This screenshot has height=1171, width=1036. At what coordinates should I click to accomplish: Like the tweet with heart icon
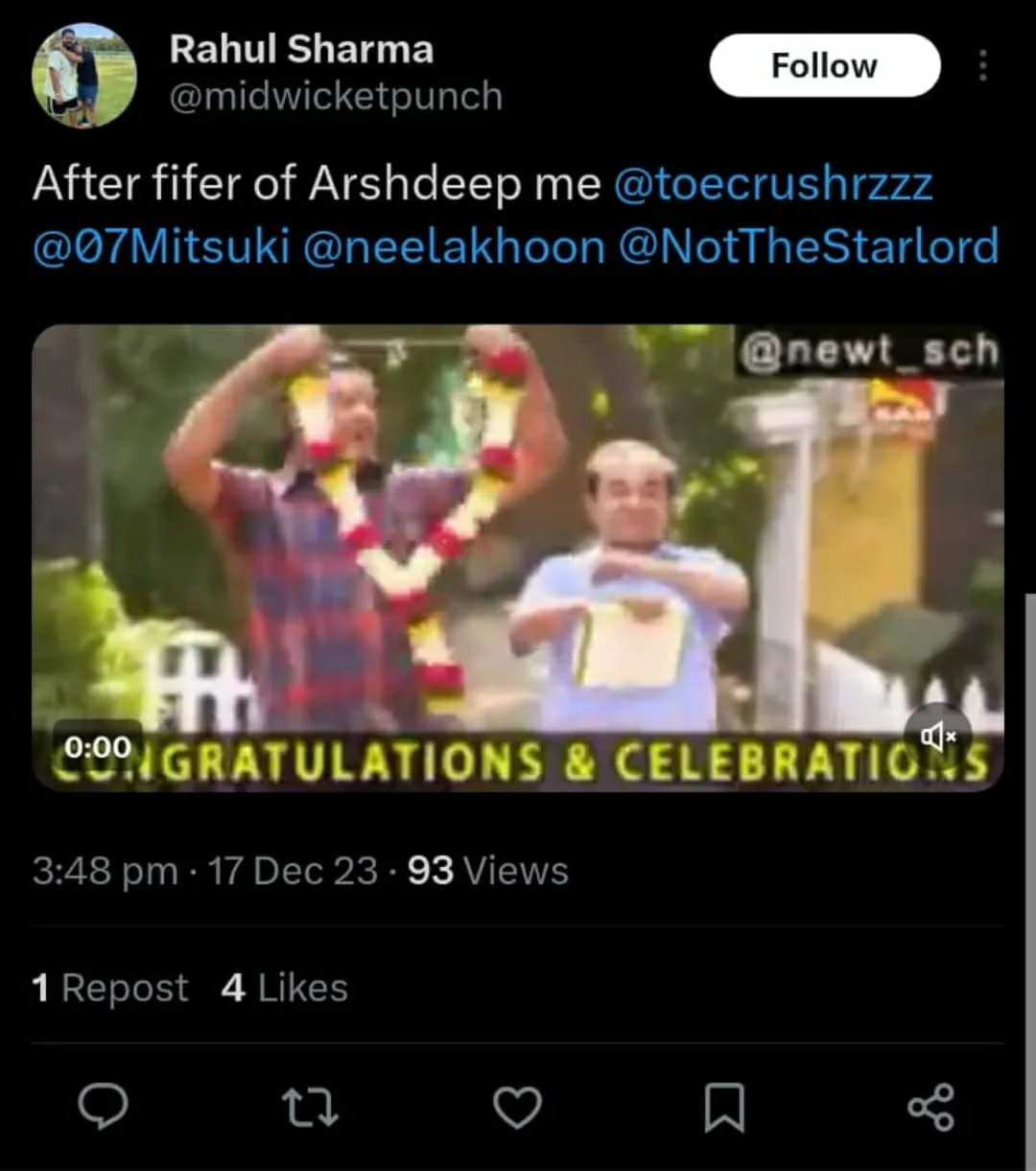tap(517, 1107)
